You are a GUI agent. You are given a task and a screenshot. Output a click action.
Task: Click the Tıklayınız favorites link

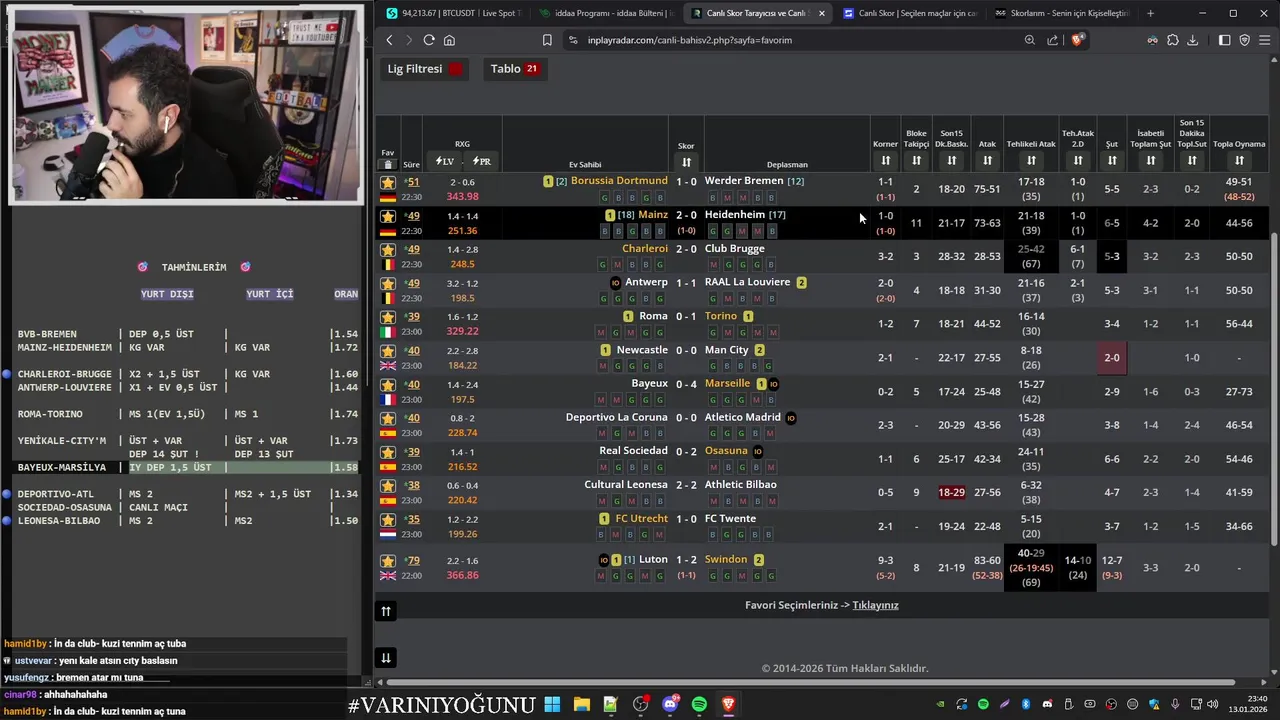(x=875, y=605)
